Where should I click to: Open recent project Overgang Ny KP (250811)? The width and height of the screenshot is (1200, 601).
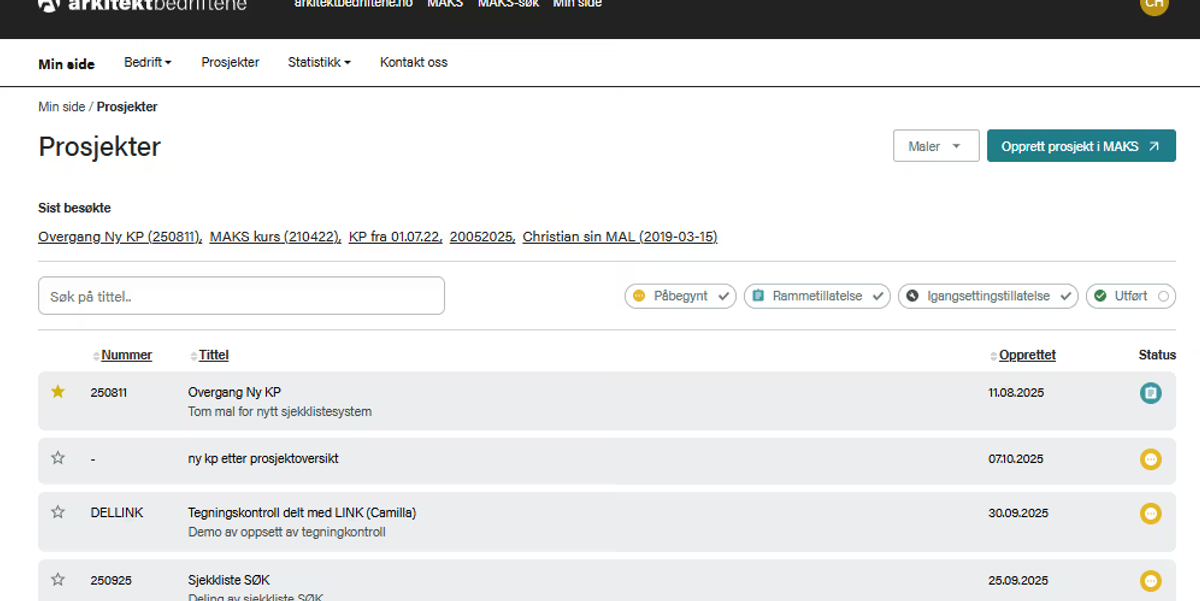coord(120,237)
